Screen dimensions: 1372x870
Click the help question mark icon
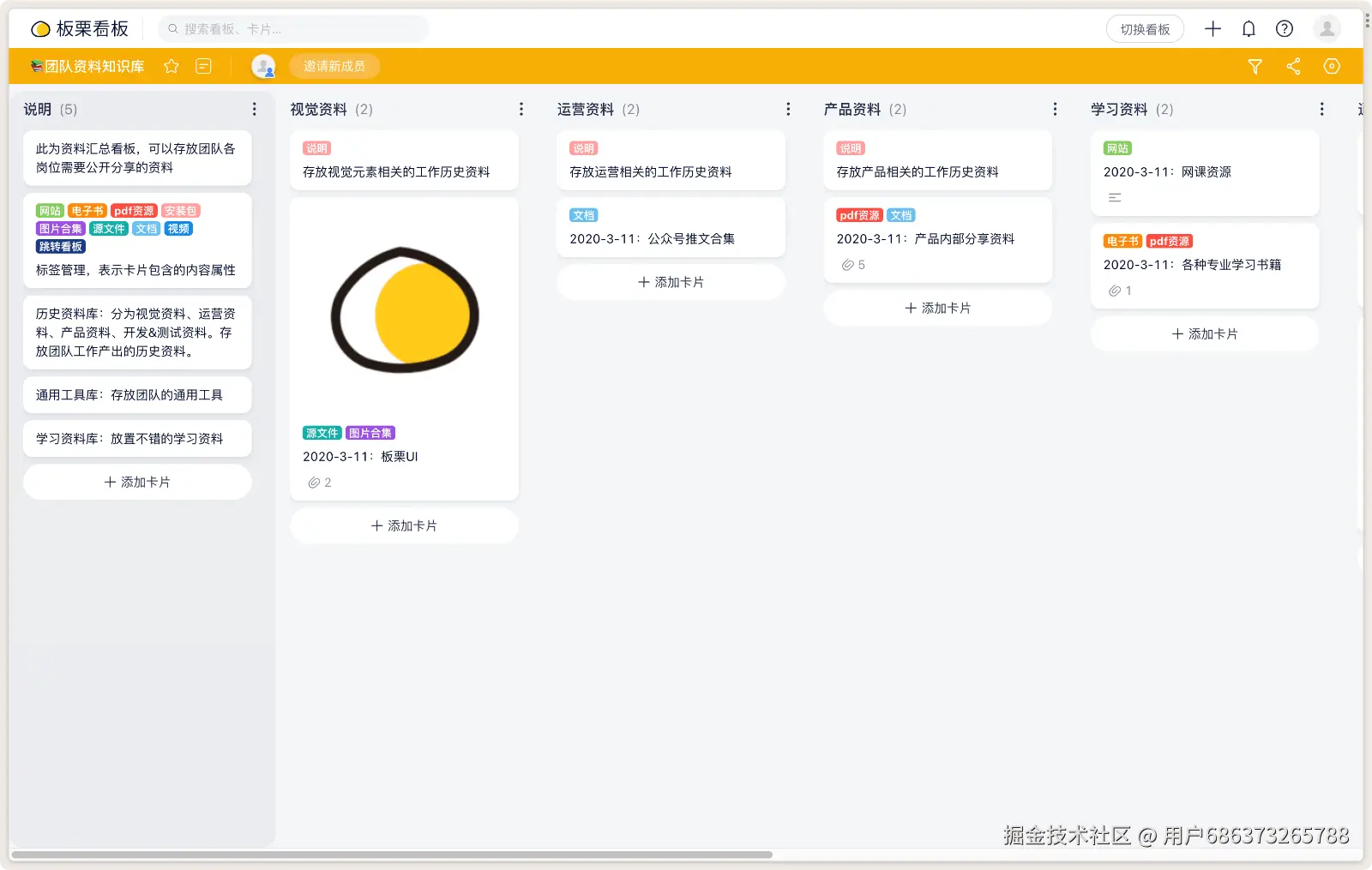tap(1285, 29)
